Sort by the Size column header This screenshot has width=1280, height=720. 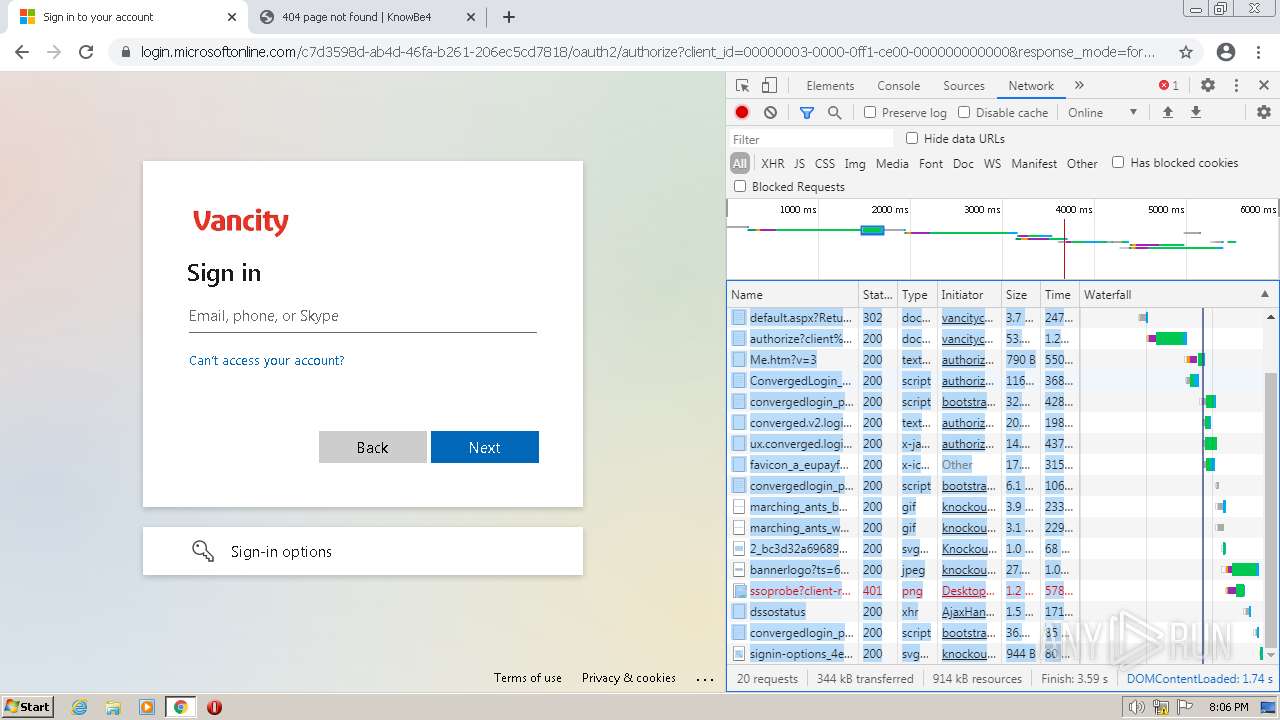[x=1020, y=295]
